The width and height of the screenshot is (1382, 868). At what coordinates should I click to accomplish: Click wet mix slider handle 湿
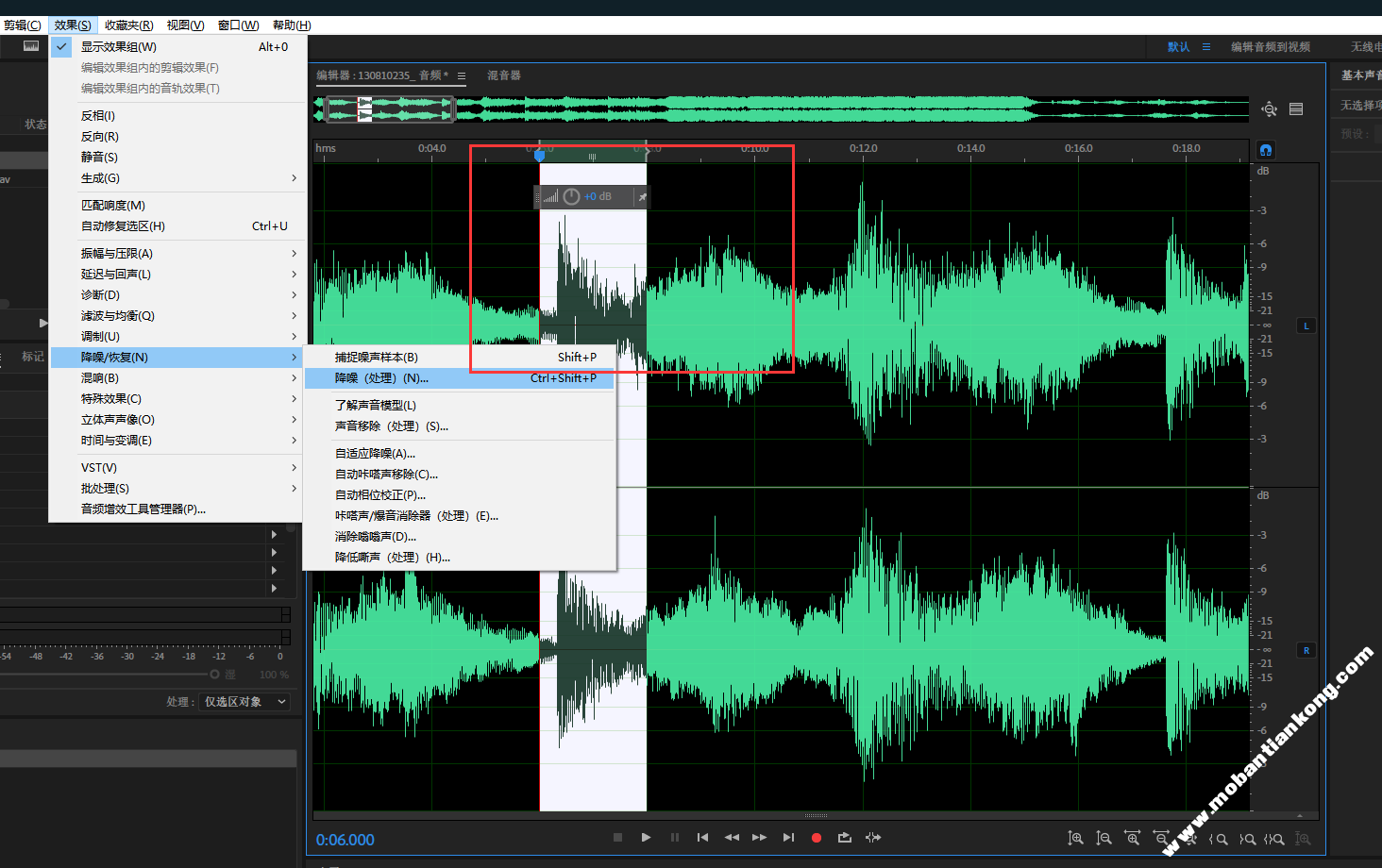[214, 674]
